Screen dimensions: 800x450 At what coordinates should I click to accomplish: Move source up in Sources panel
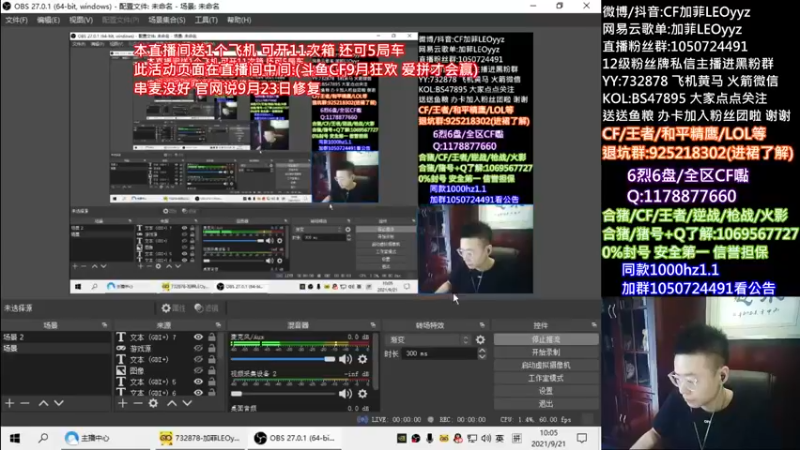point(172,403)
